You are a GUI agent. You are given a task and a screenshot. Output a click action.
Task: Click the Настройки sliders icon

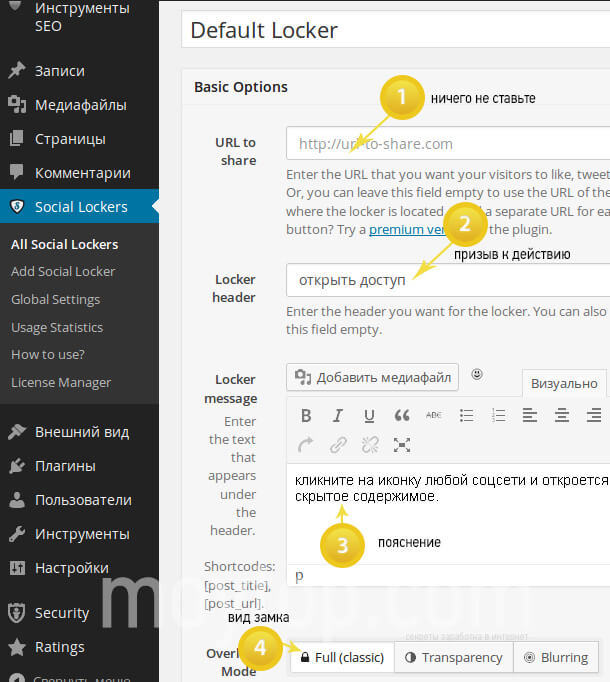point(17,568)
